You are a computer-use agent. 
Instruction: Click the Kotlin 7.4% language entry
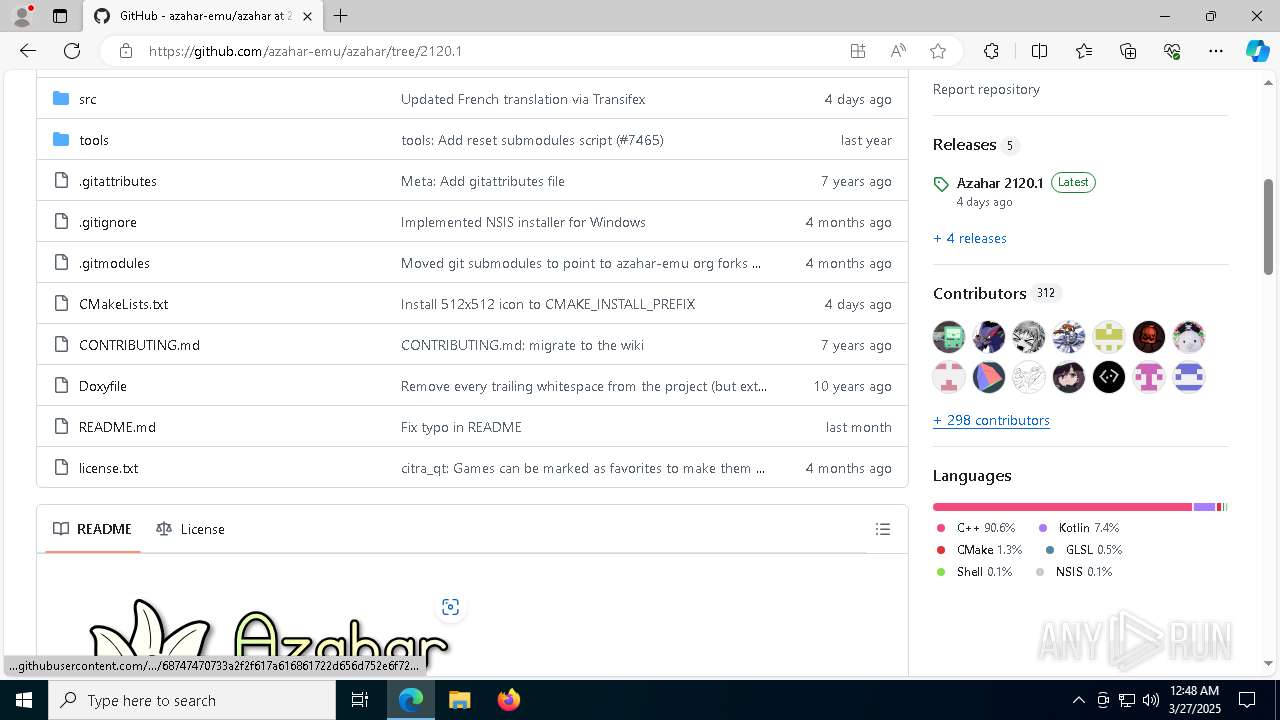point(1079,528)
